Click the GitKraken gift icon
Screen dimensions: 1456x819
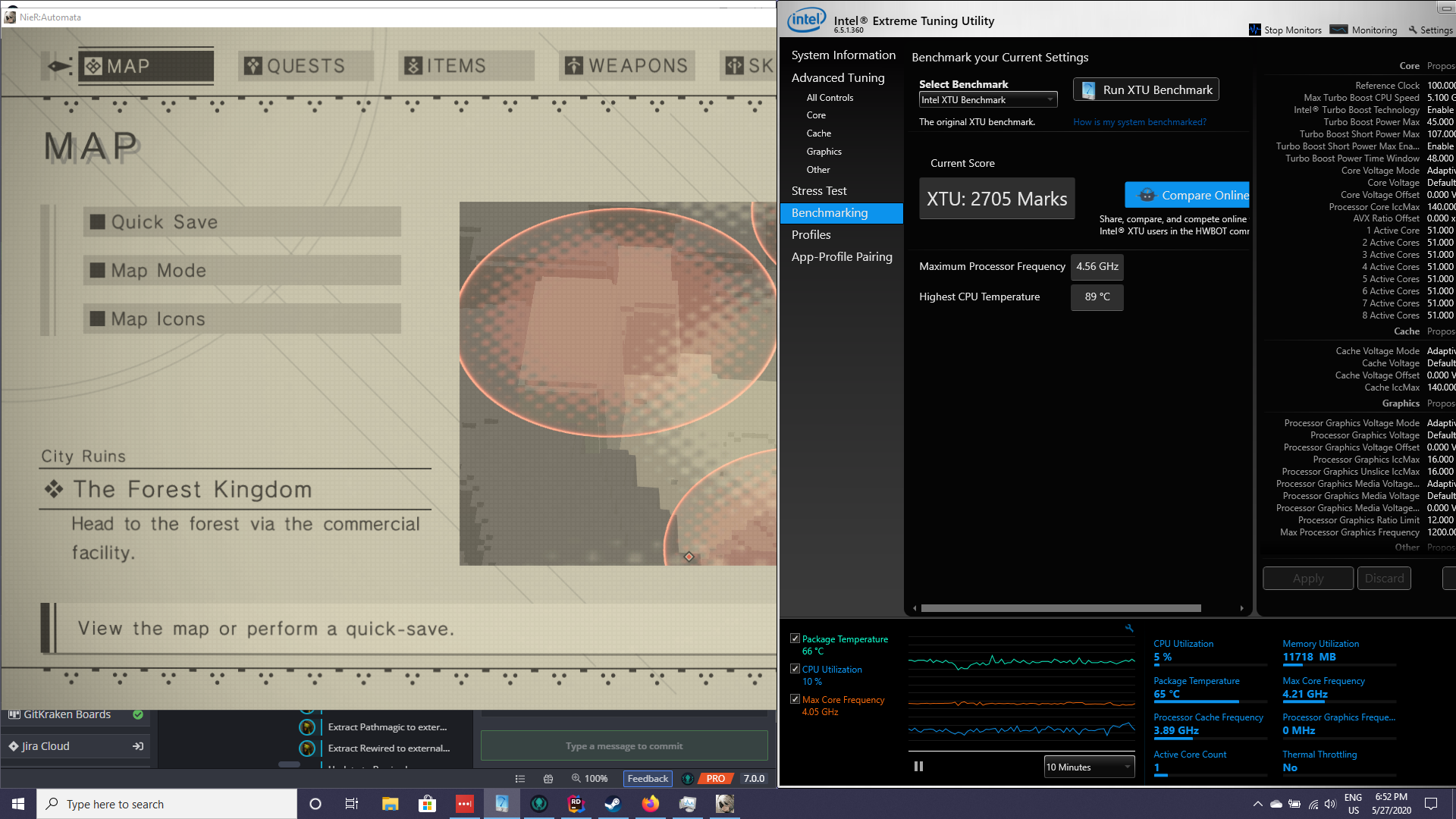click(548, 779)
